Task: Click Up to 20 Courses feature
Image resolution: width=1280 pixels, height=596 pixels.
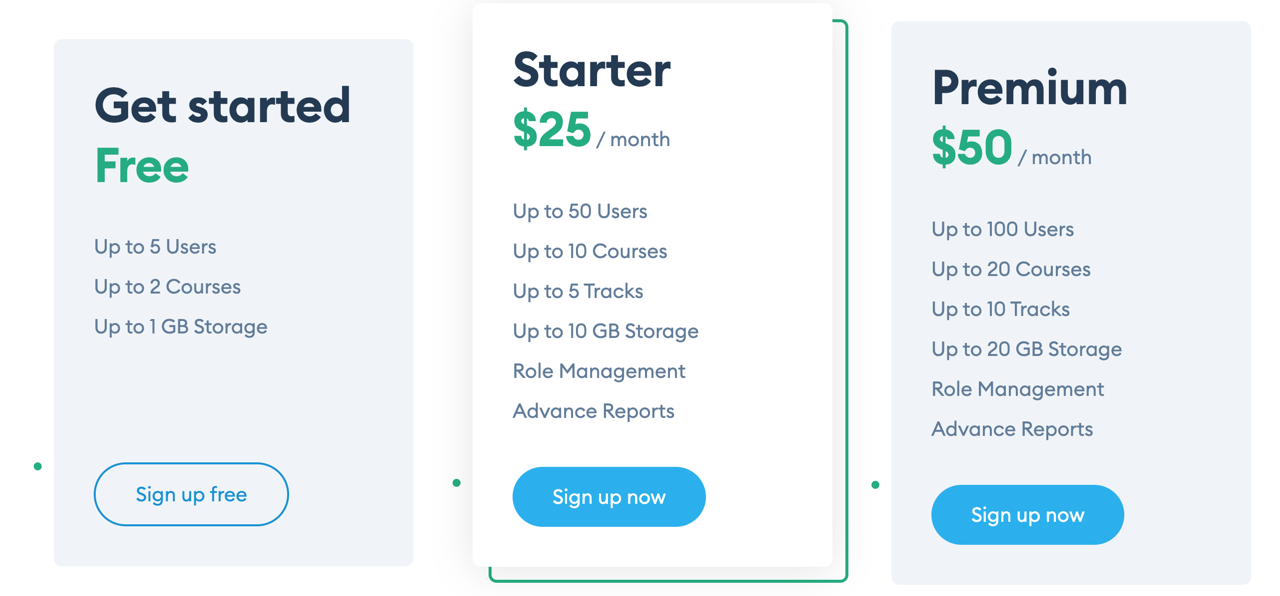Action: pyautogui.click(x=1011, y=269)
